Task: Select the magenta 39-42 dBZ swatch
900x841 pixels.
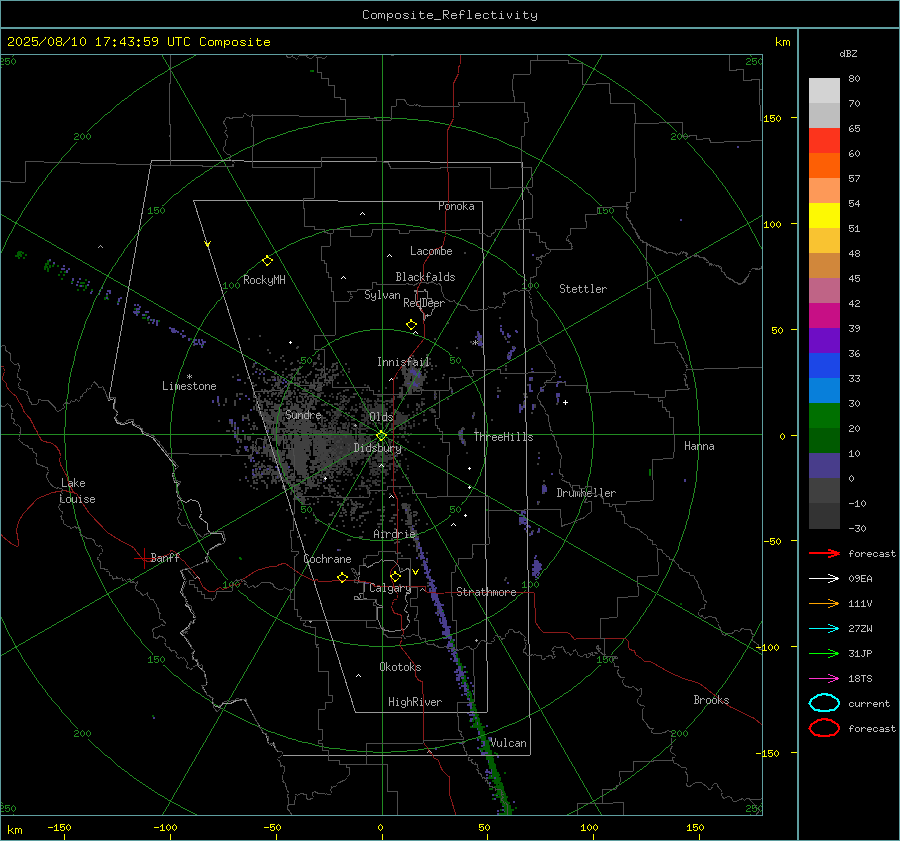Action: click(824, 316)
